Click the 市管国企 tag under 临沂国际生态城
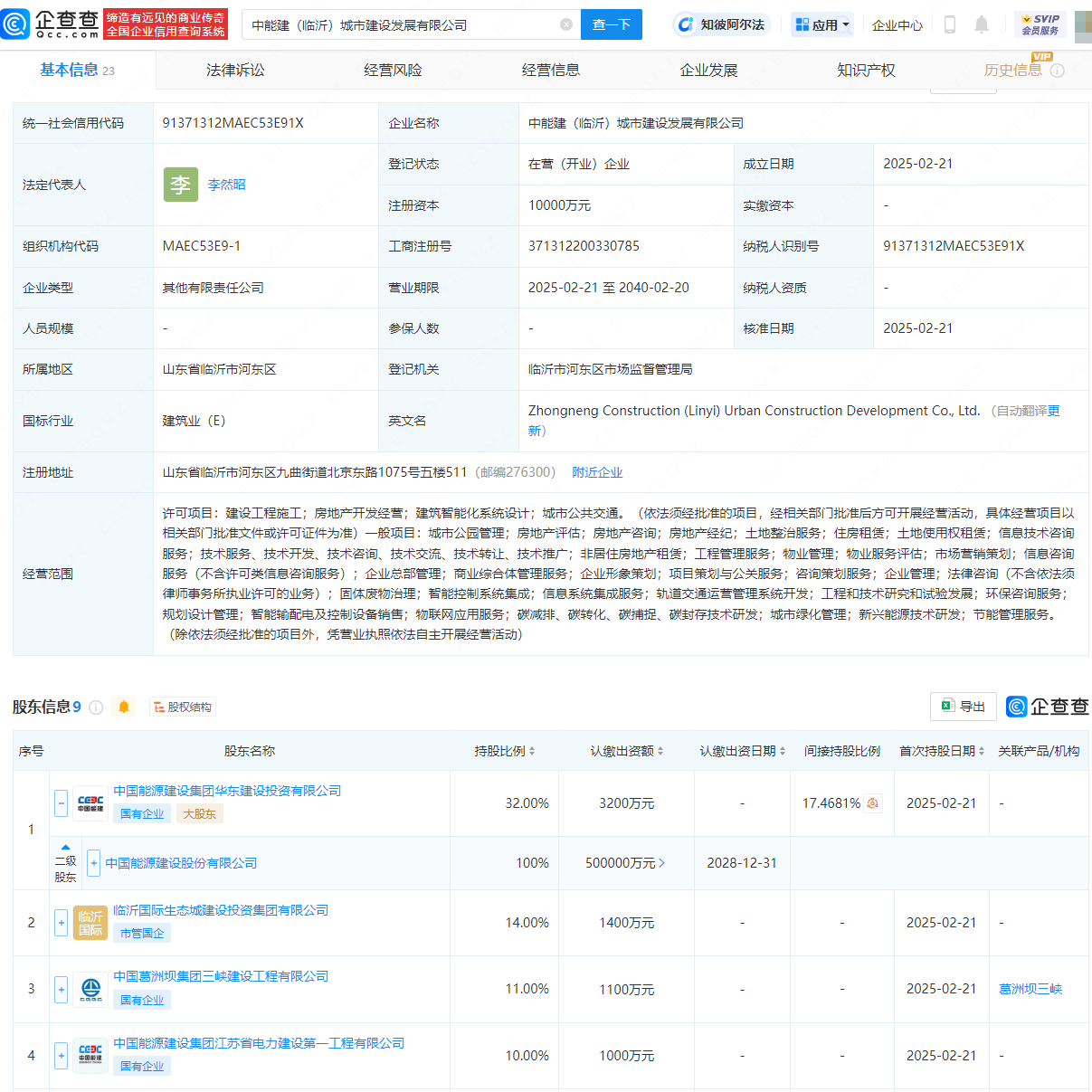Image resolution: width=1092 pixels, height=1092 pixels. 142,934
